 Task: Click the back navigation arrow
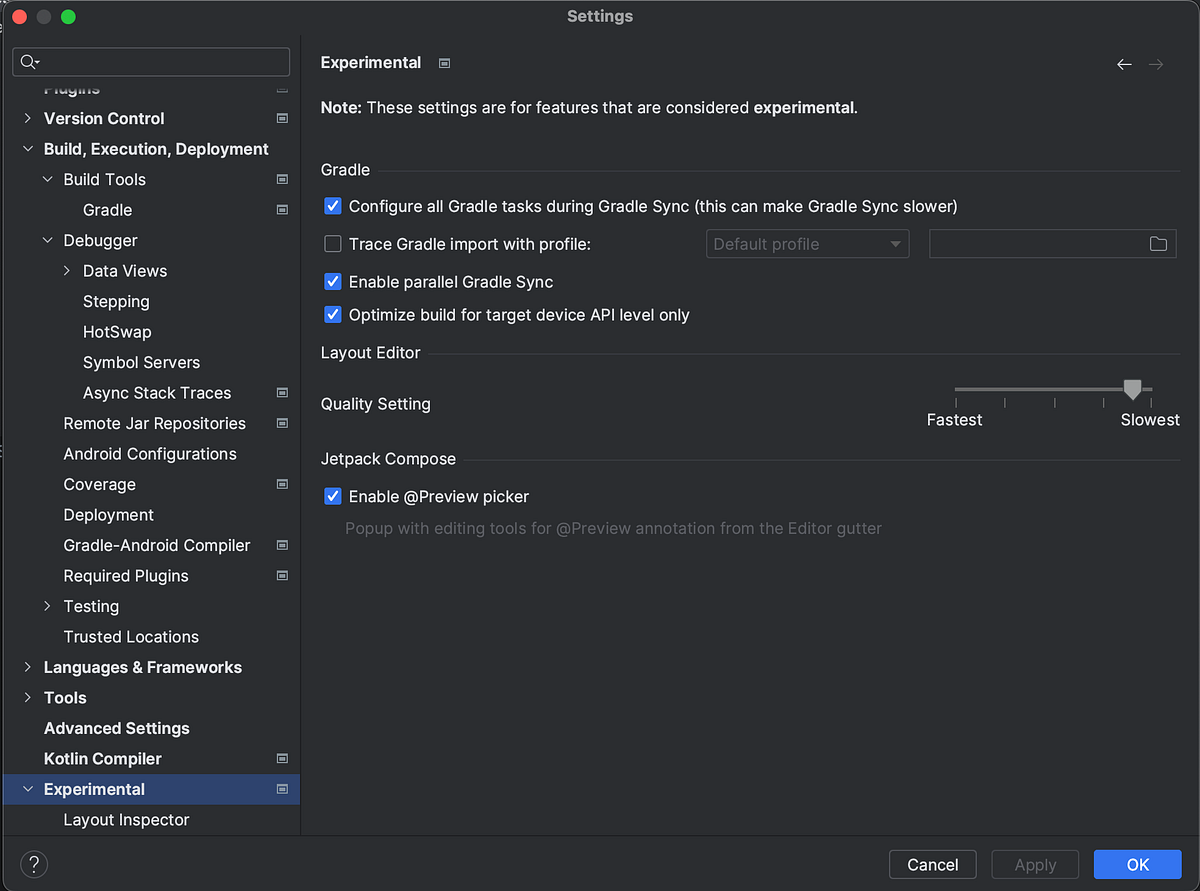(1124, 64)
